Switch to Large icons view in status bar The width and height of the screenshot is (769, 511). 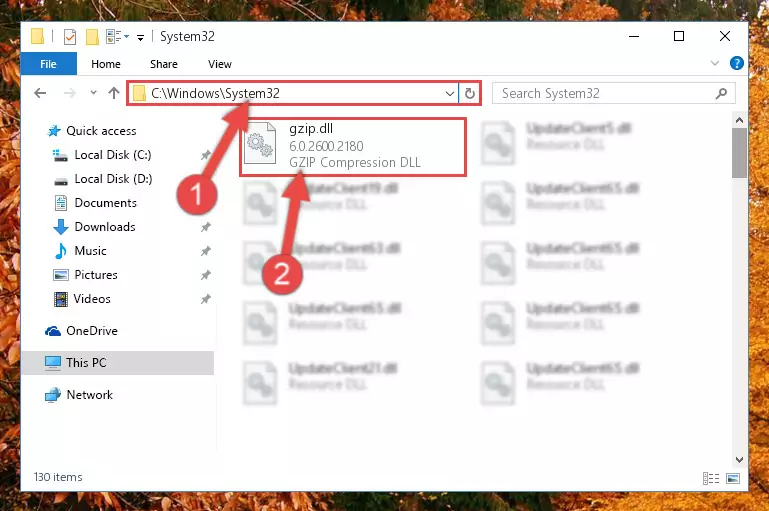coord(733,478)
